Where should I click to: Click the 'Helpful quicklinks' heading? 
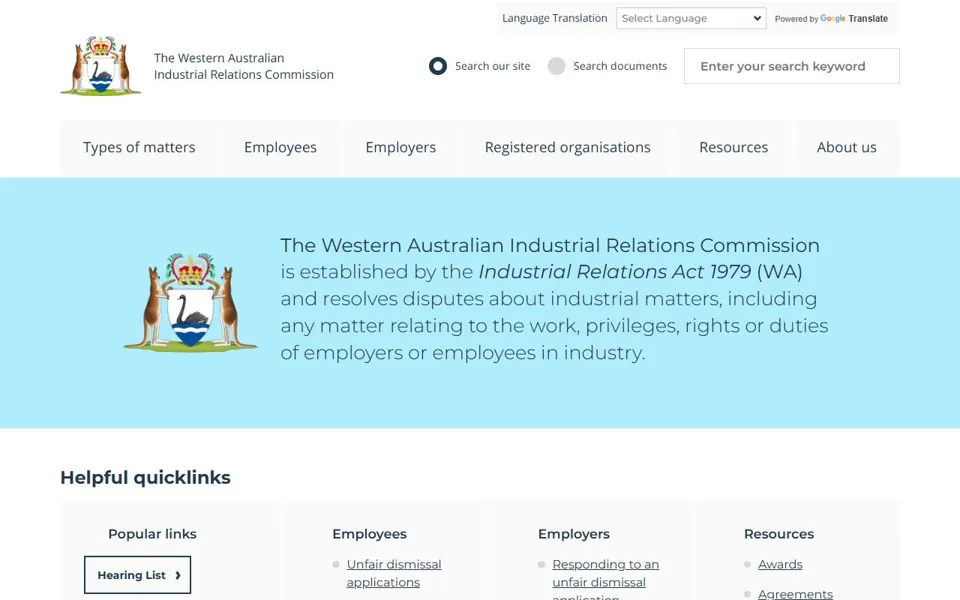(145, 478)
